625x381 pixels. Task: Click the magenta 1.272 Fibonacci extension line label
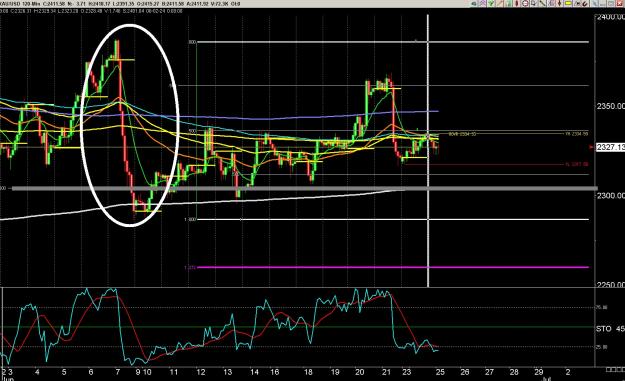pyautogui.click(x=190, y=267)
